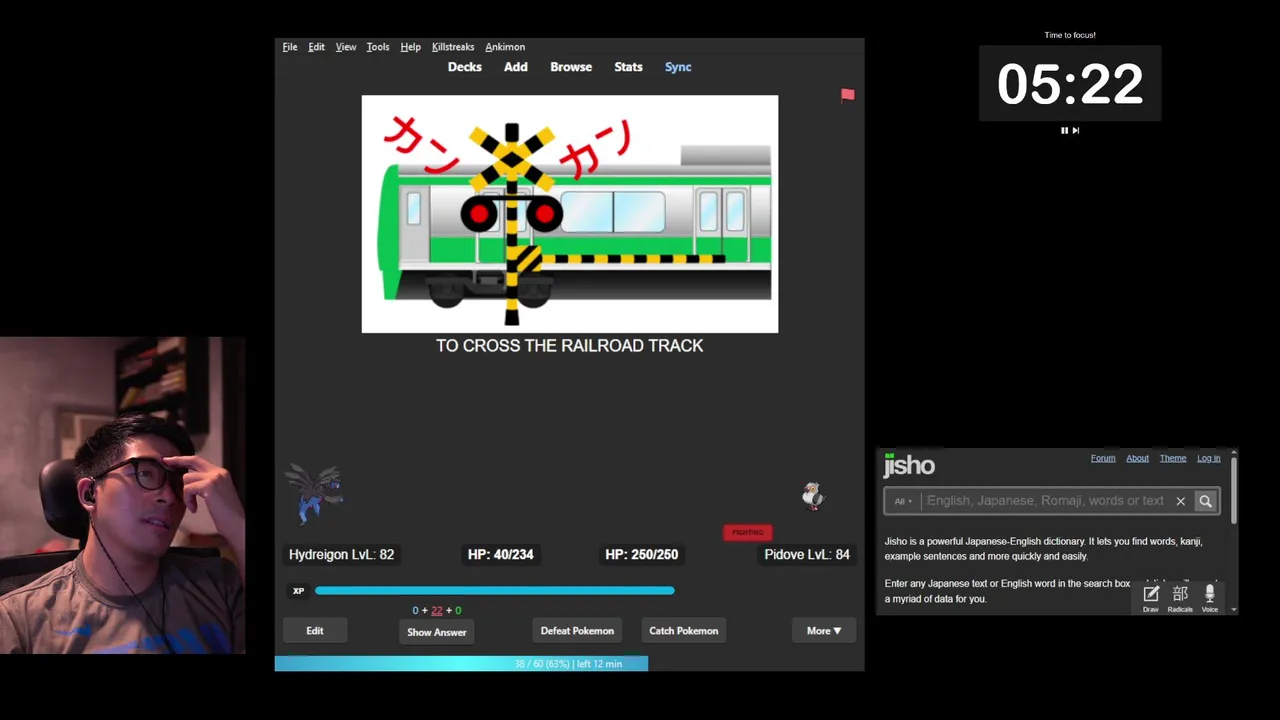Expand the More dropdown button
Image resolution: width=1280 pixels, height=720 pixels.
tap(824, 631)
